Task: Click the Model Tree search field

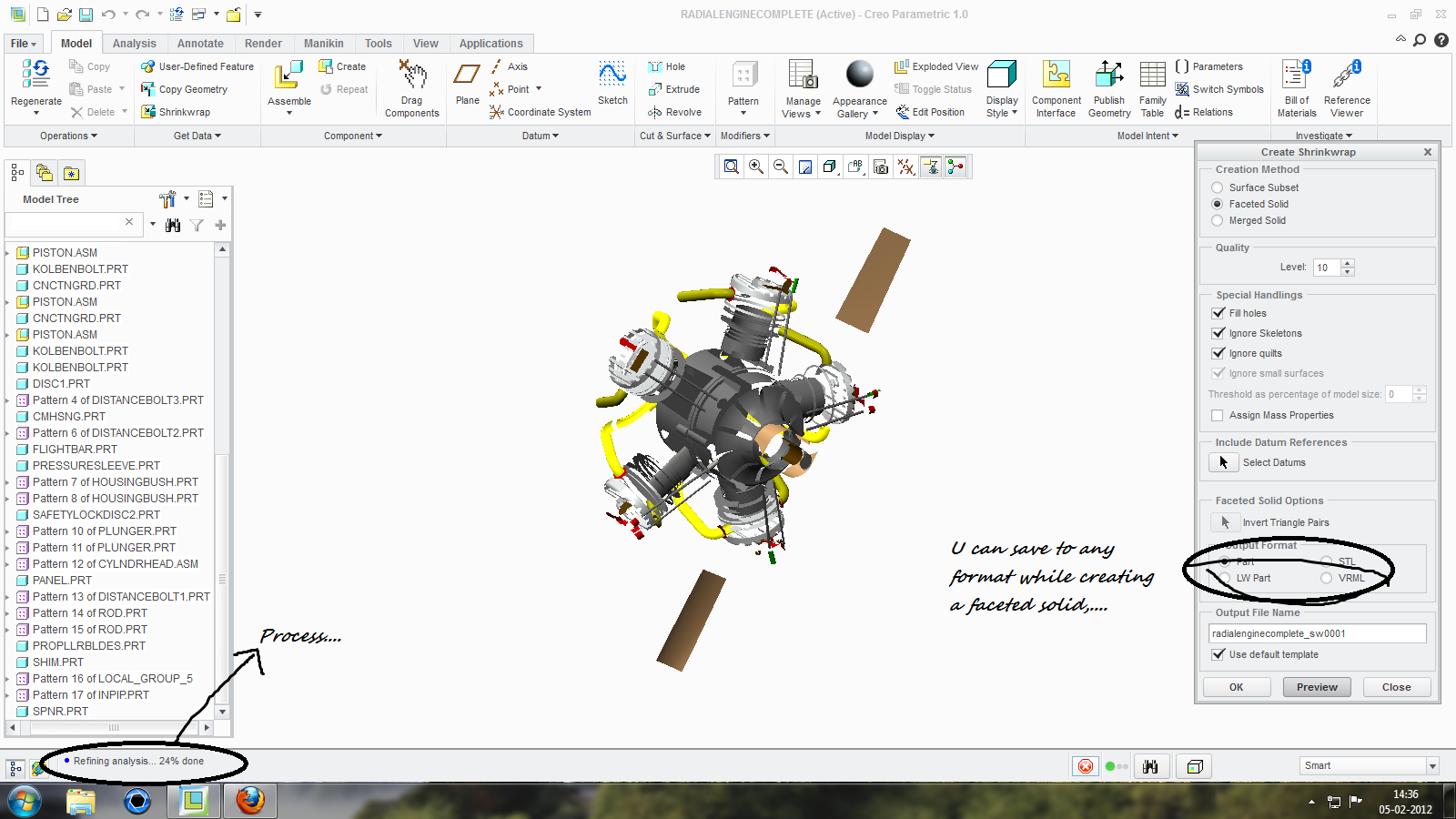Action: pyautogui.click(x=64, y=224)
